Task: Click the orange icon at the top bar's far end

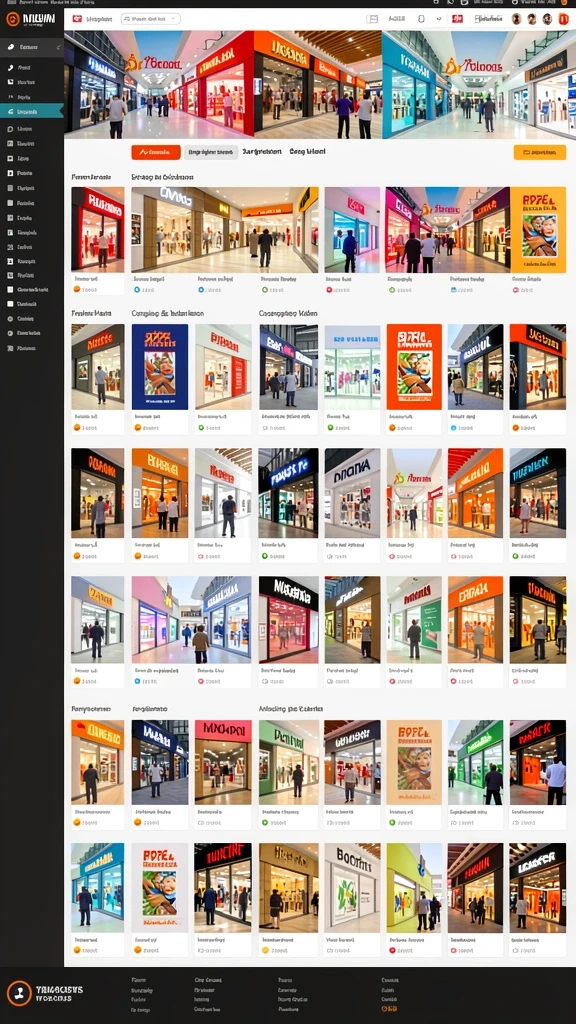Action: [564, 19]
